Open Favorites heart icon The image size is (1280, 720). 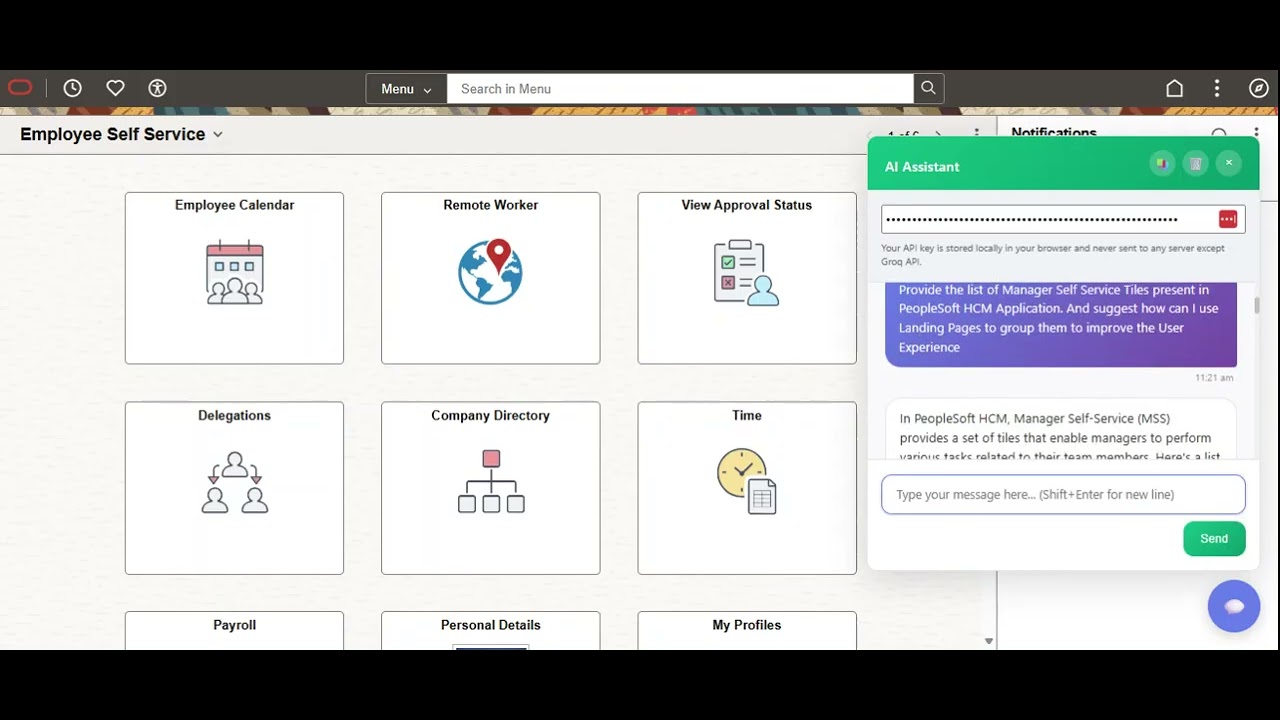115,88
